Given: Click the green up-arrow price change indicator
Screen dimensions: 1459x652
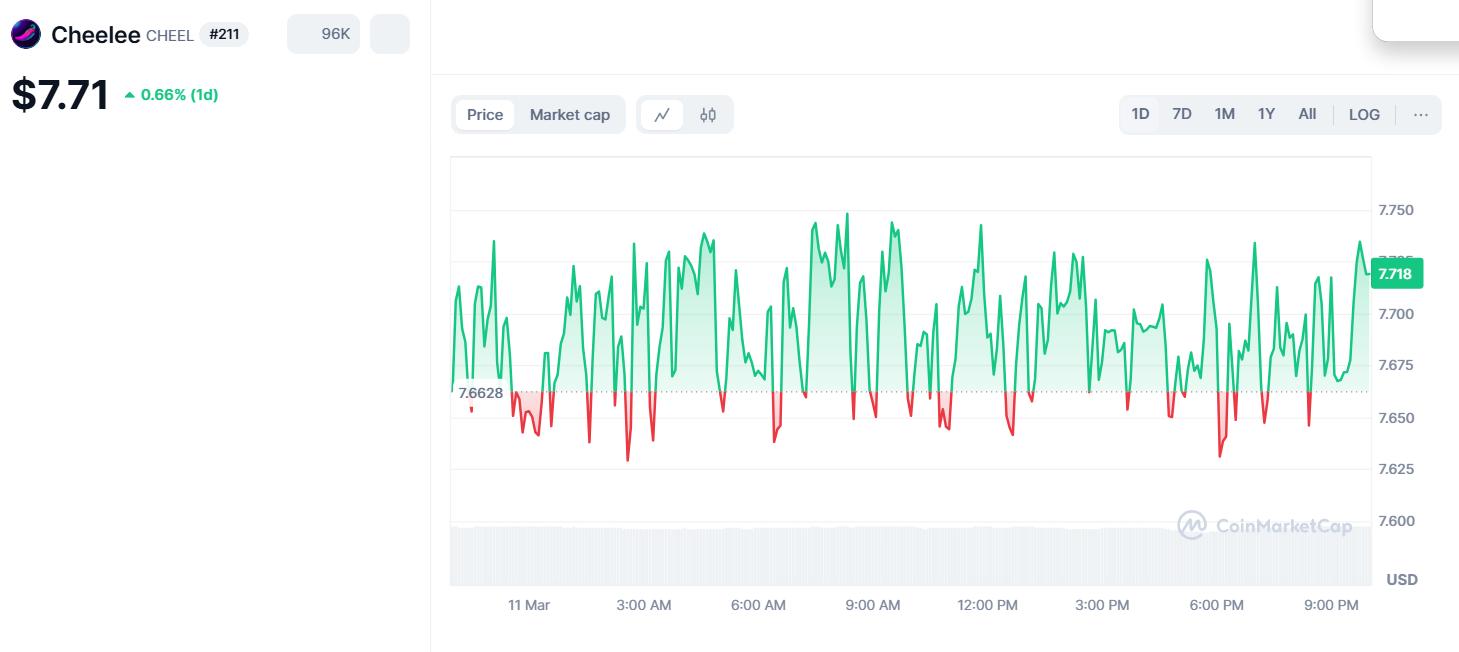Looking at the screenshot, I should coord(129,95).
